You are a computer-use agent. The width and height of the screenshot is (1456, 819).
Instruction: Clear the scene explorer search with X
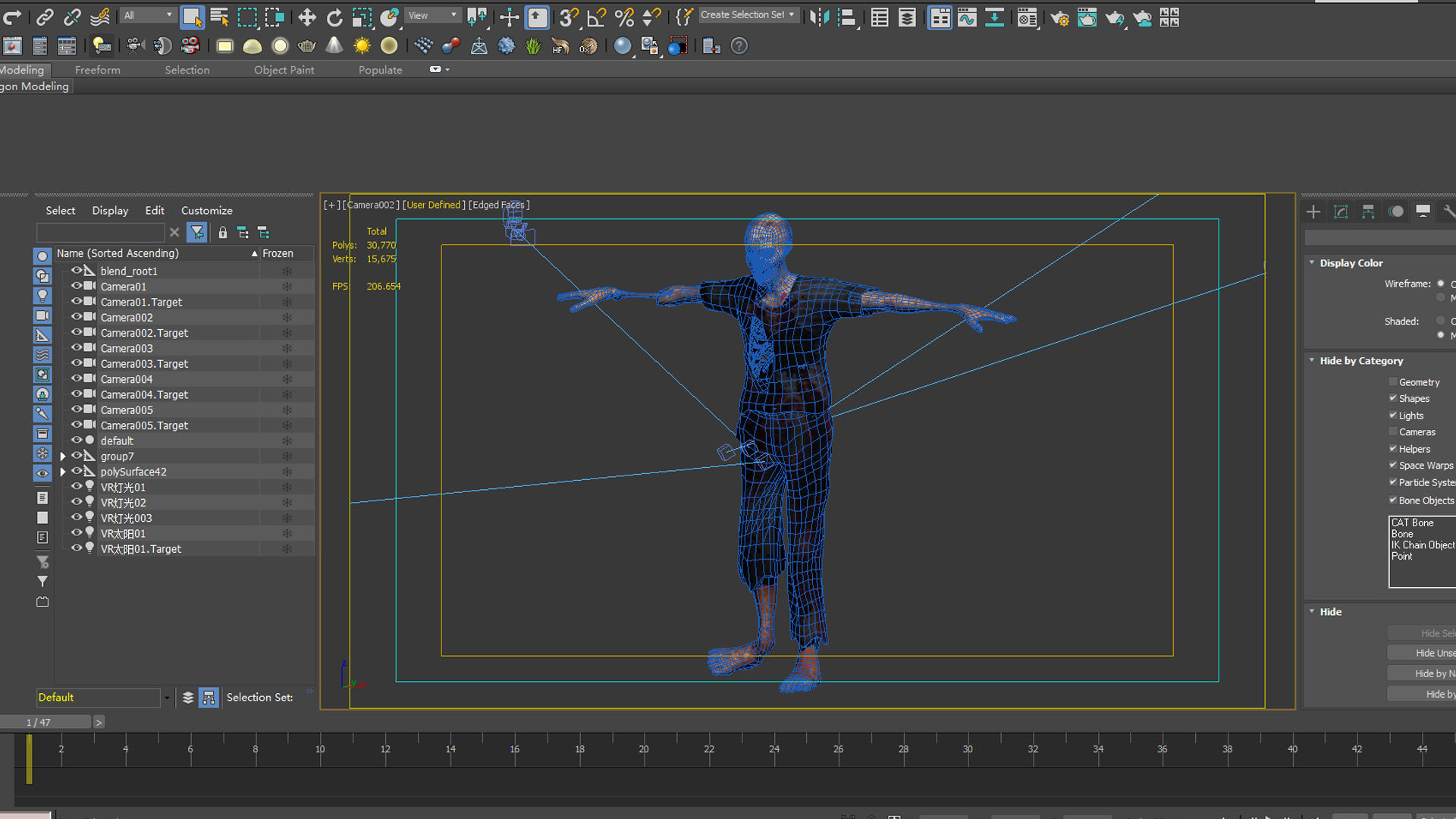(174, 232)
